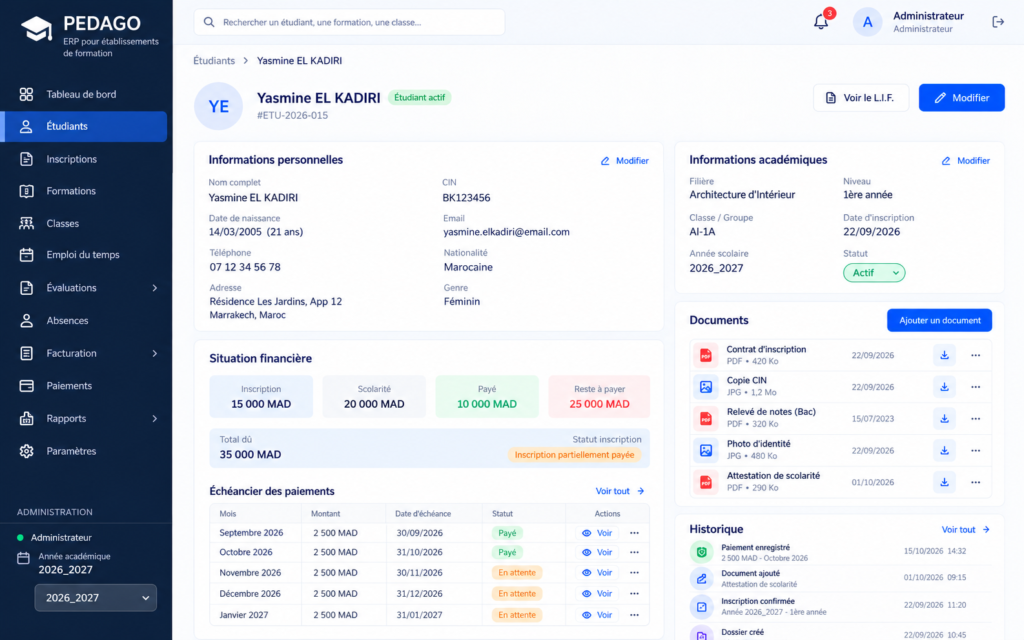Click the blue Modifier button
This screenshot has width=1024, height=640.
click(961, 98)
